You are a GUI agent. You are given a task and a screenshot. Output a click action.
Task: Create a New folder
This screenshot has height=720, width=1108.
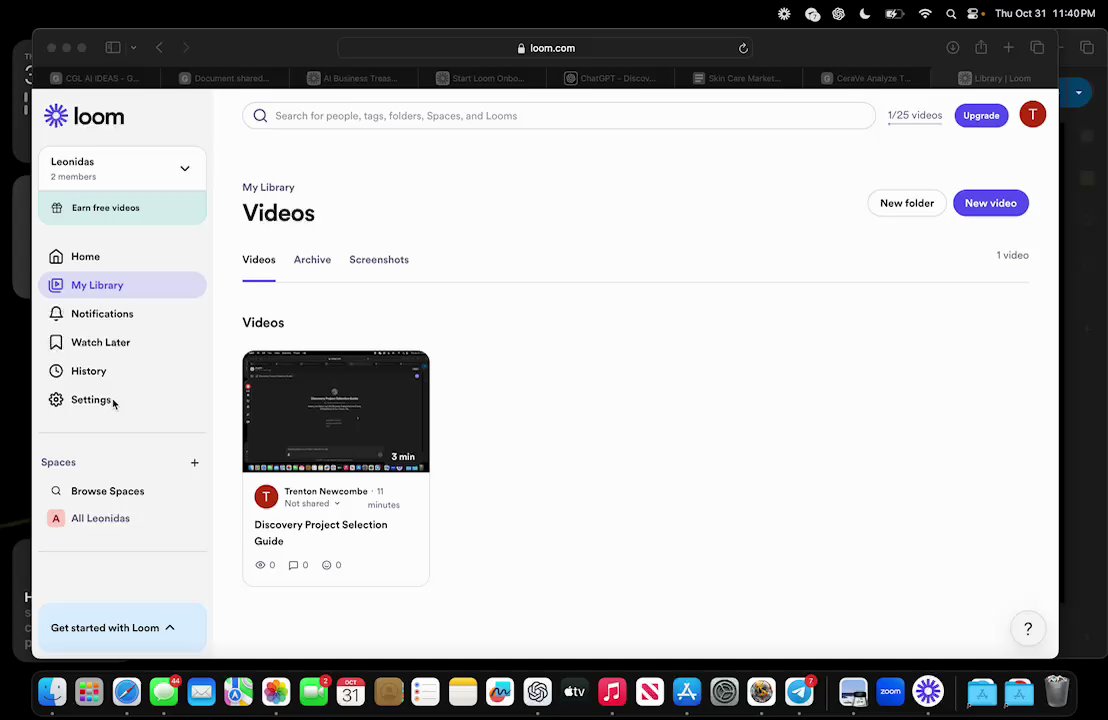[907, 203]
